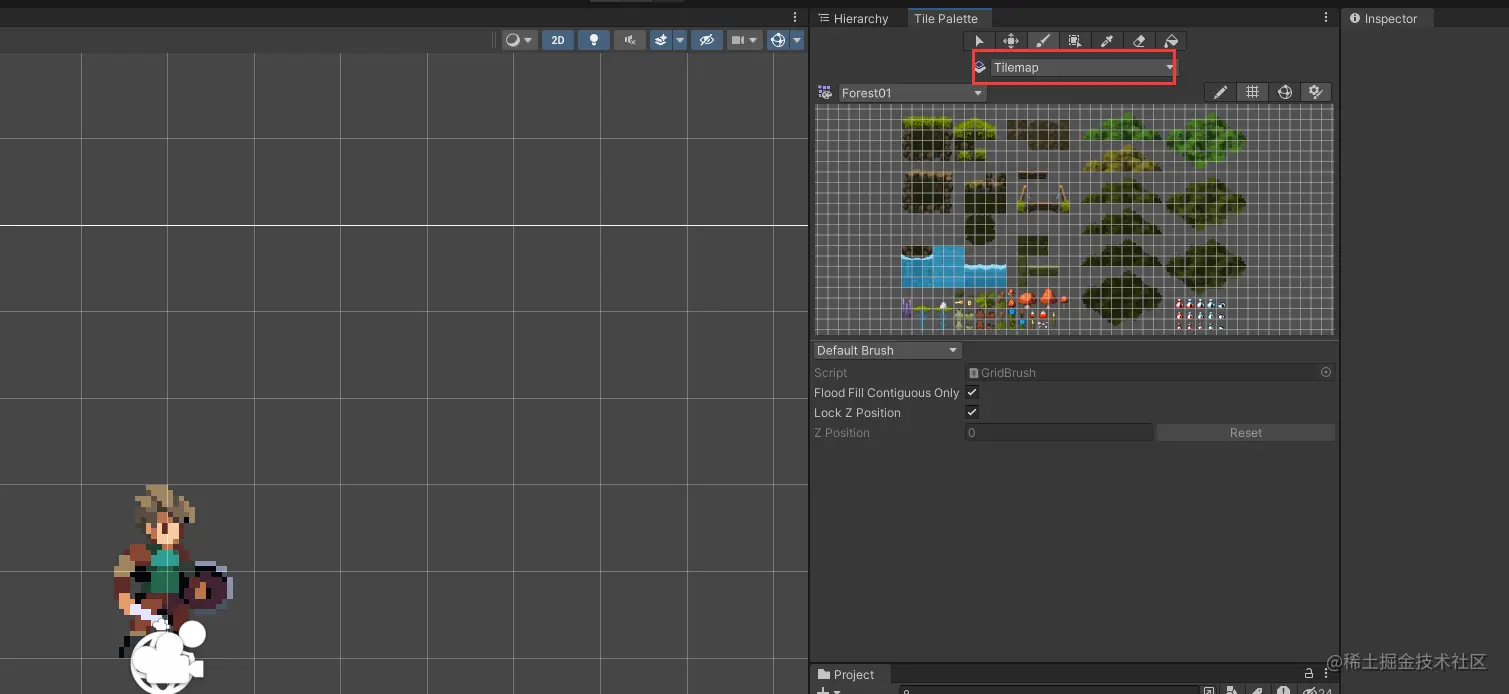Select the Box Fill tool in Tile Palette
The image size is (1509, 694).
click(1075, 41)
